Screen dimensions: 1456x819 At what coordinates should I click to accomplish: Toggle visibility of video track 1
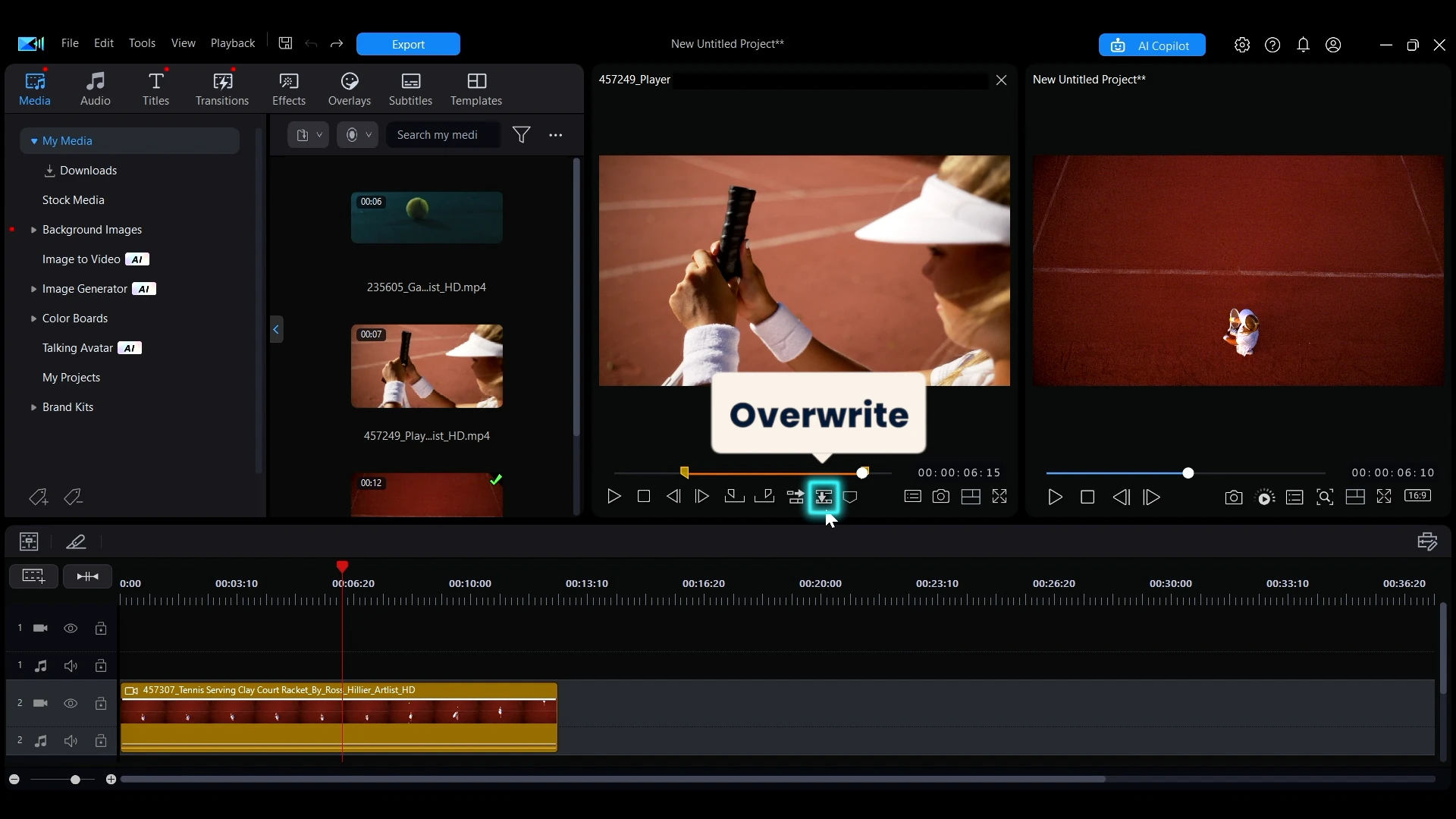point(71,629)
